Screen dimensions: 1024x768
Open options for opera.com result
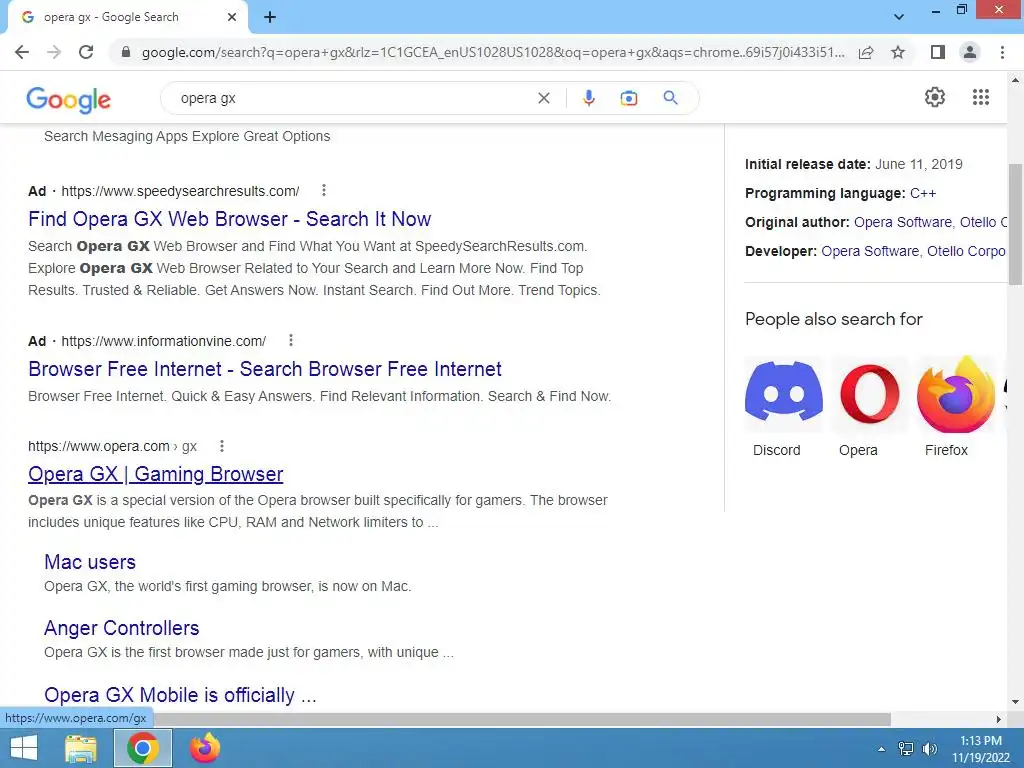222,446
